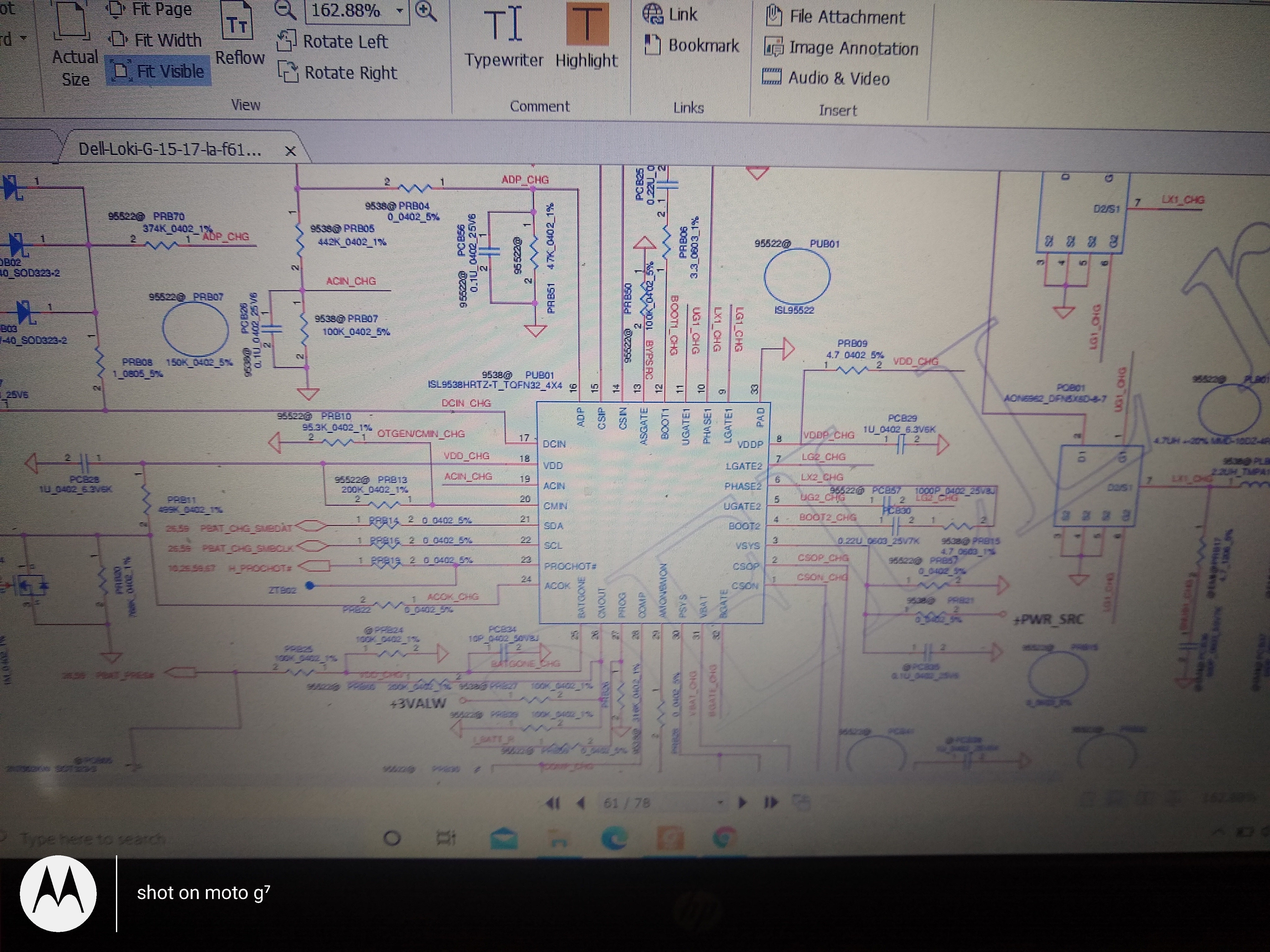
Task: Jump to the last page
Action: [771, 802]
